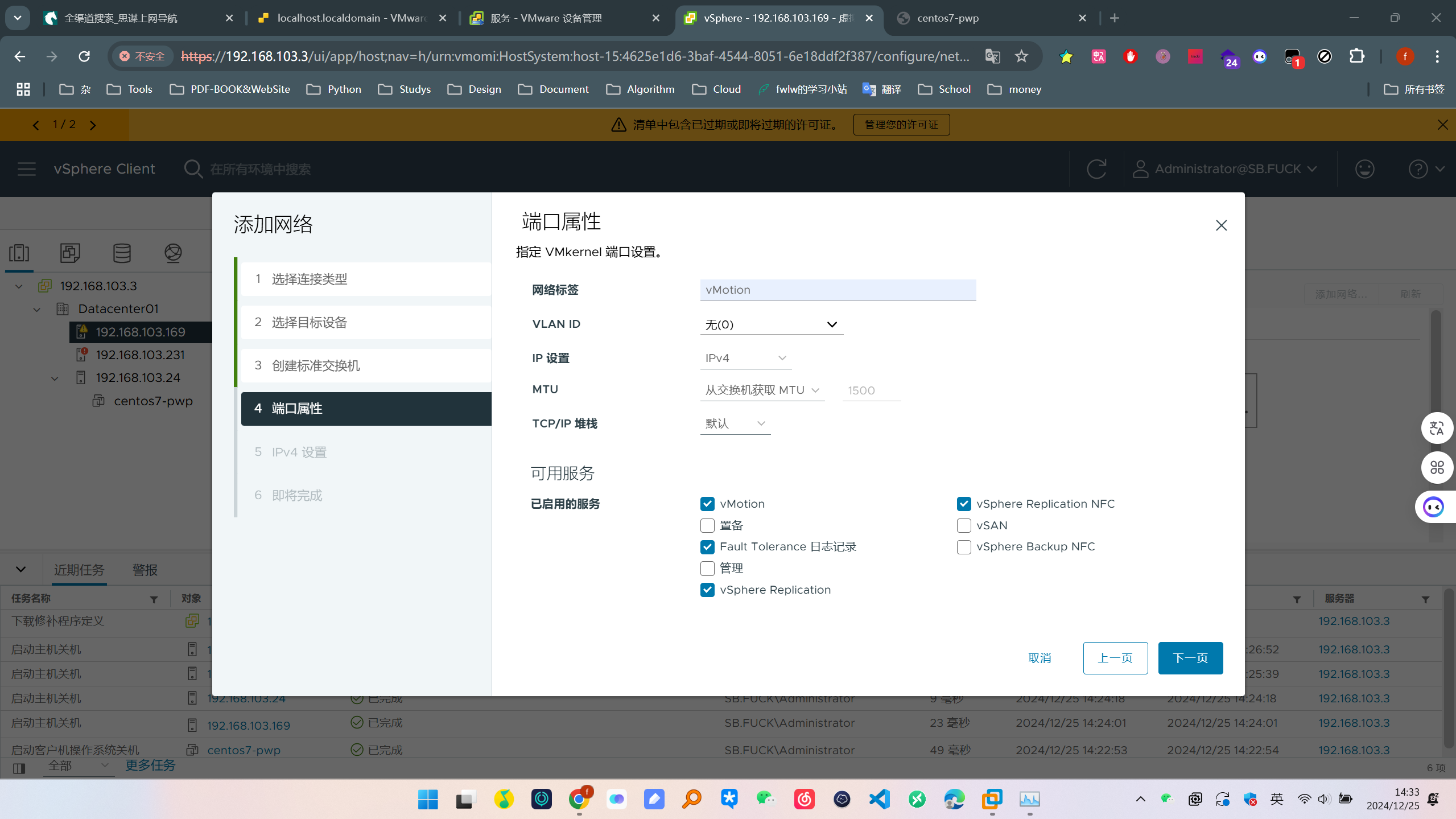Switch to the Alarms tab

(145, 570)
